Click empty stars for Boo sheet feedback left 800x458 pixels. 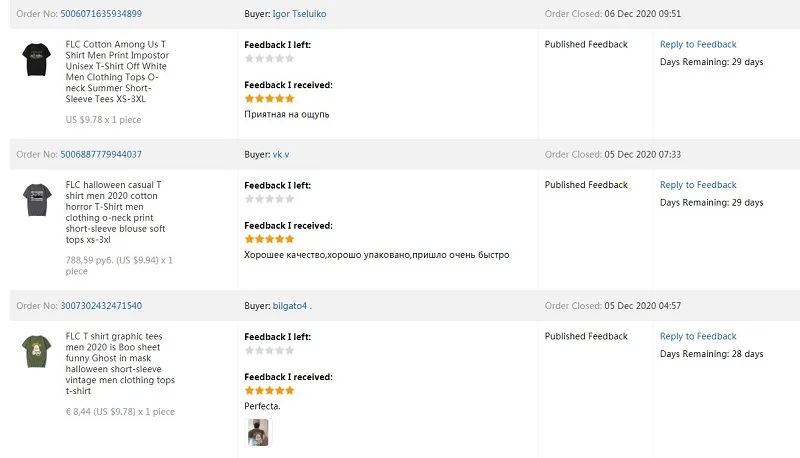tap(269, 350)
